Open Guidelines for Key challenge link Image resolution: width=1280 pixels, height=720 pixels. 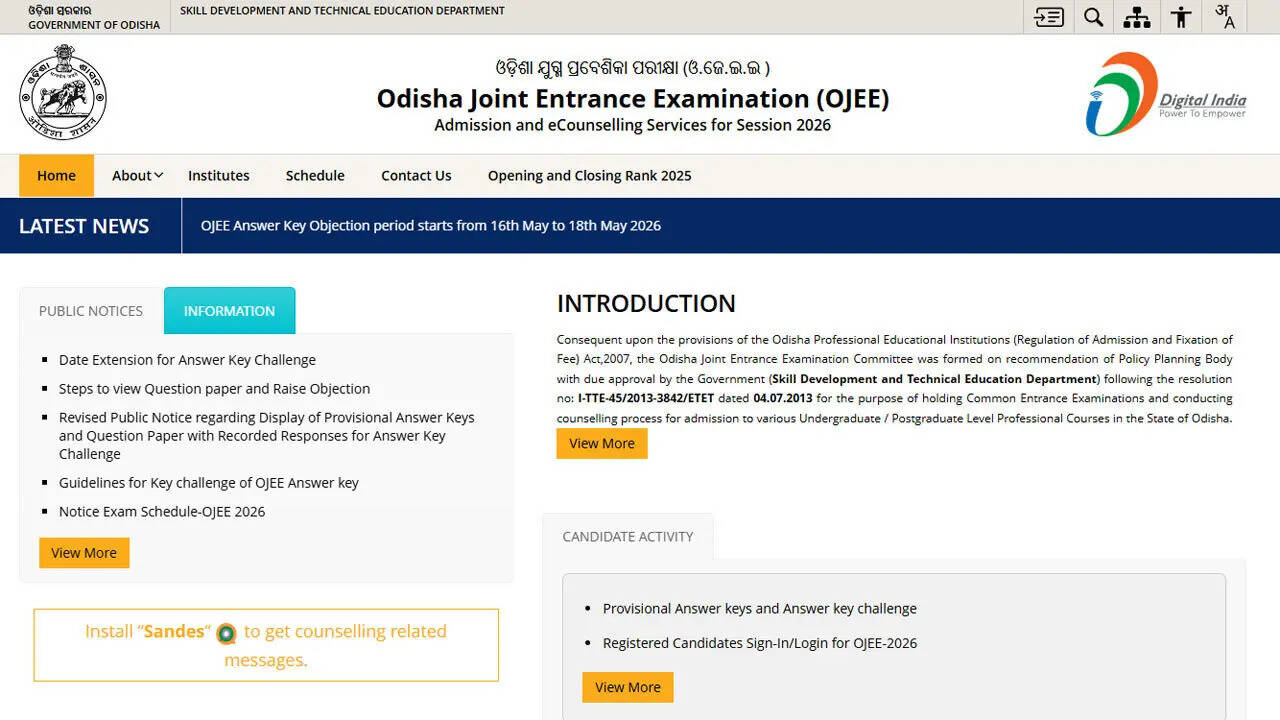click(208, 483)
